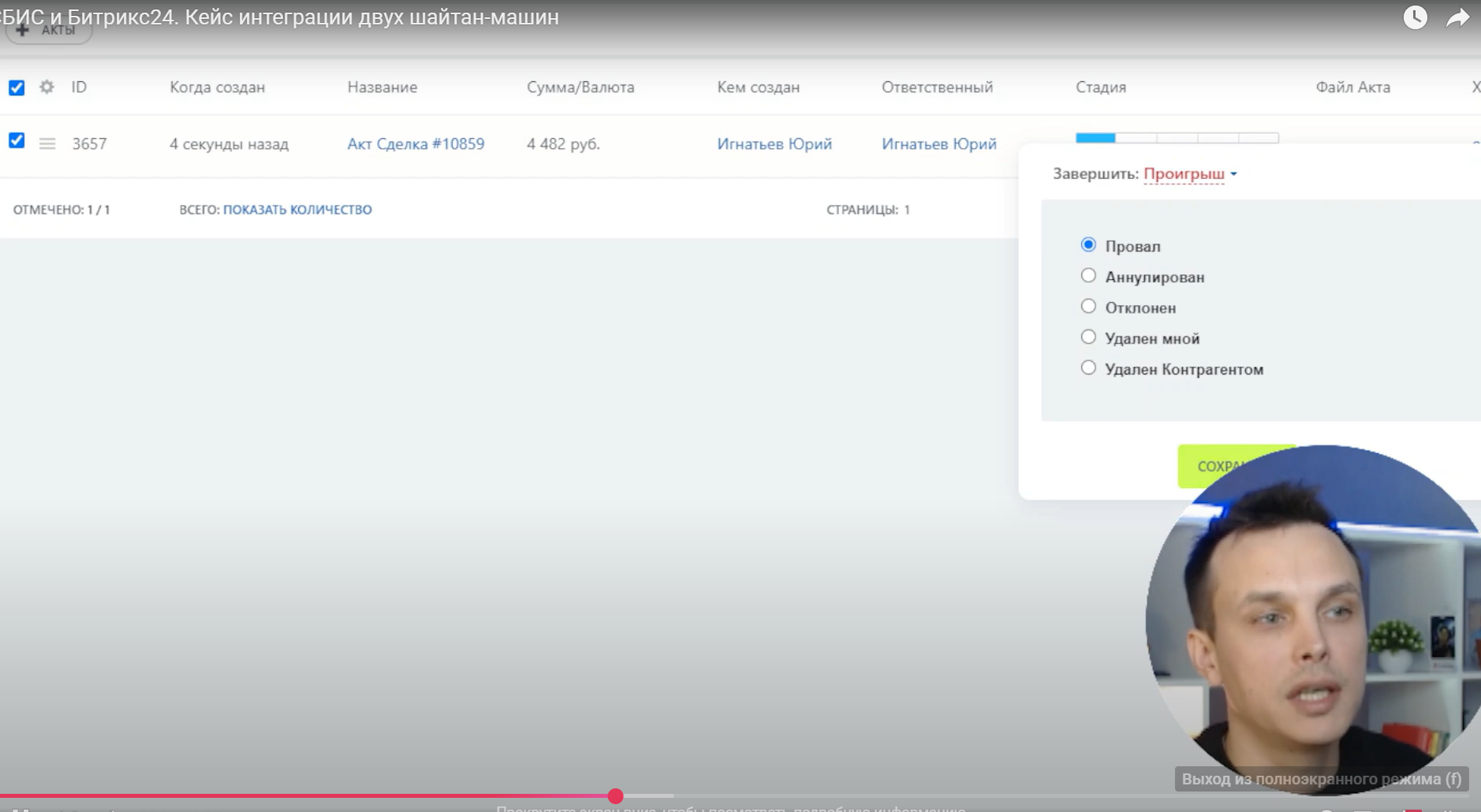This screenshot has height=812, width=1481.
Task: Sort by Стадия column header
Action: [x=1101, y=88]
